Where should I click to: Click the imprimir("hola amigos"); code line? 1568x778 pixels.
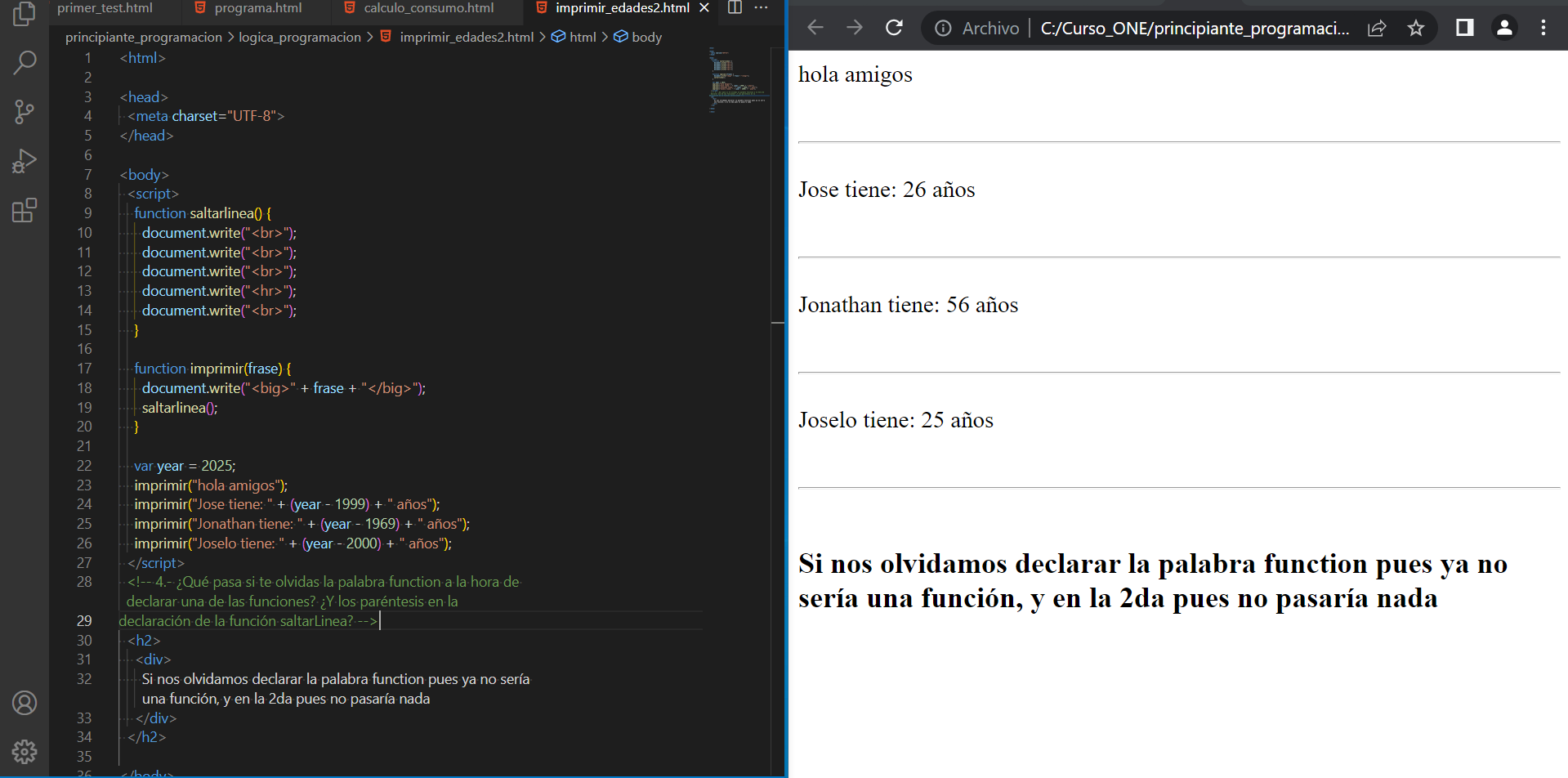[x=211, y=485]
